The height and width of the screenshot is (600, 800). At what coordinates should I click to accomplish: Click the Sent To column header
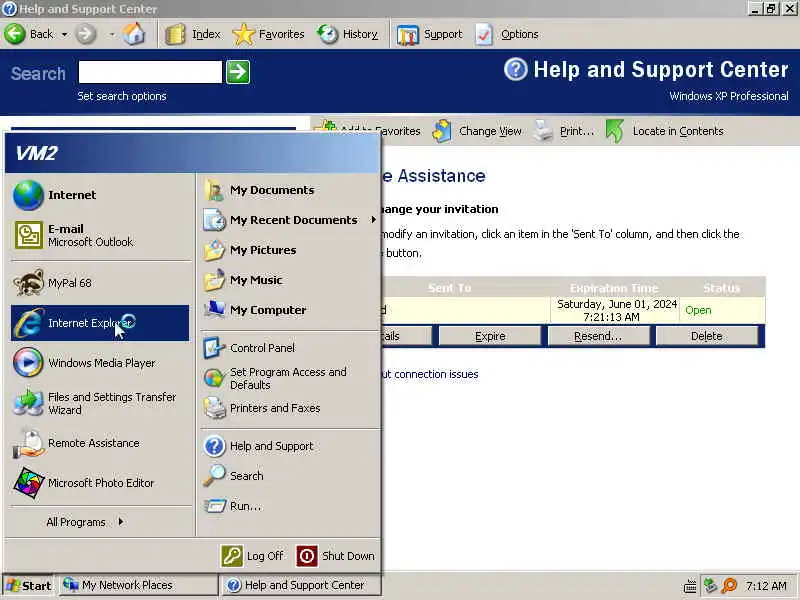tap(449, 288)
